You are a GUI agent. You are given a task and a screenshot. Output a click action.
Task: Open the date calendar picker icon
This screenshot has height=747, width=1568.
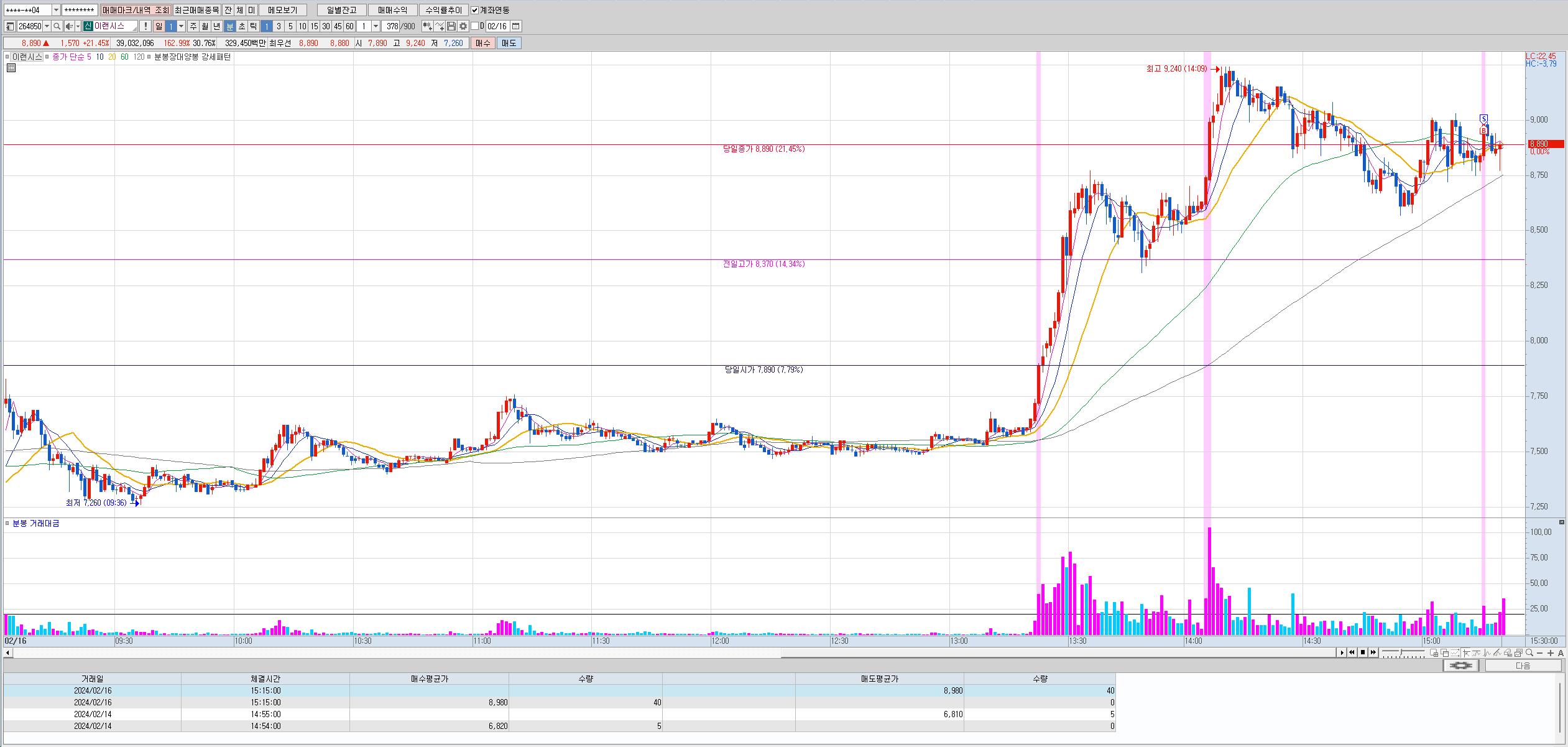click(x=516, y=26)
